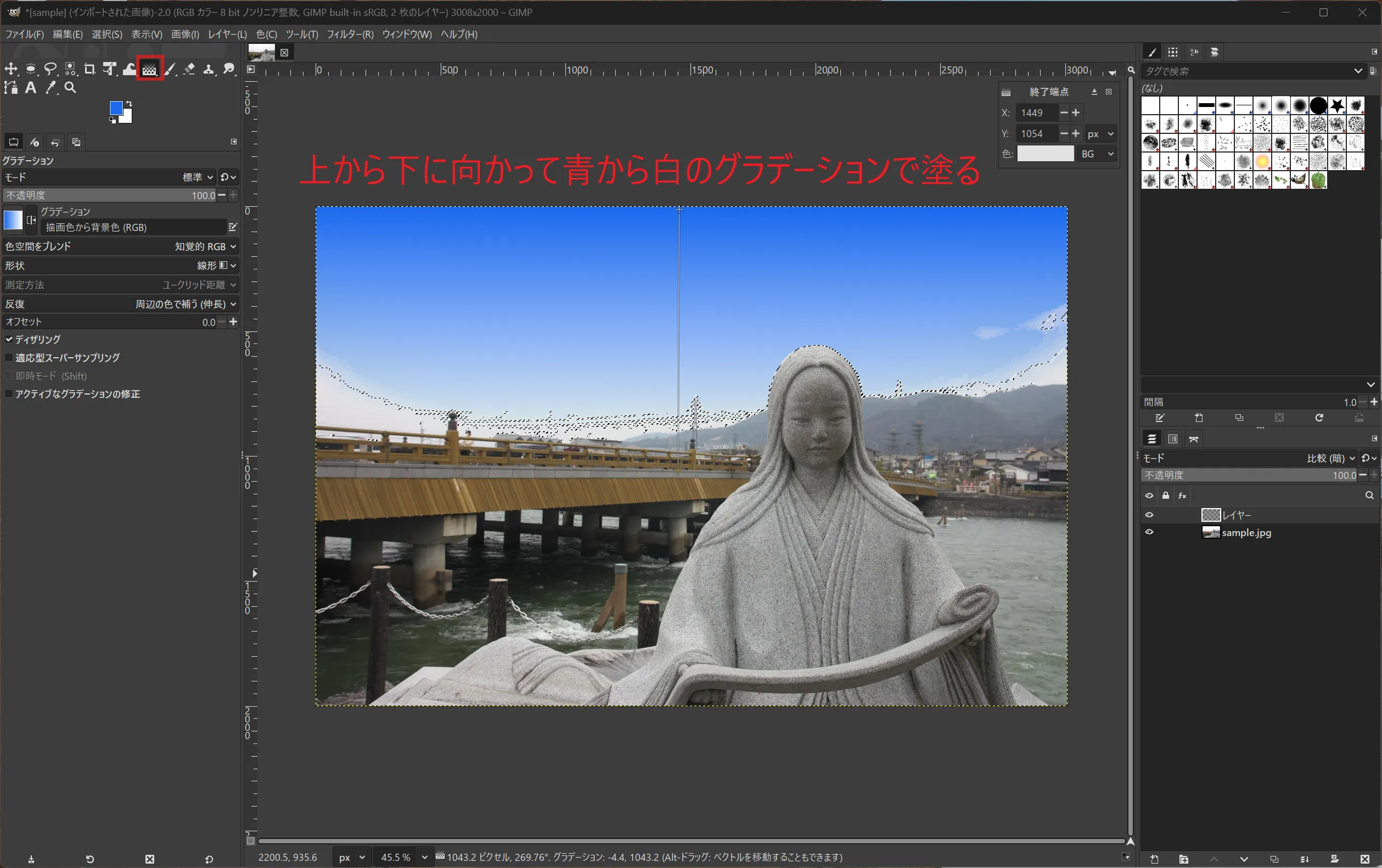The height and width of the screenshot is (868, 1382).
Task: Open the 編集(E) menu
Action: [x=68, y=35]
